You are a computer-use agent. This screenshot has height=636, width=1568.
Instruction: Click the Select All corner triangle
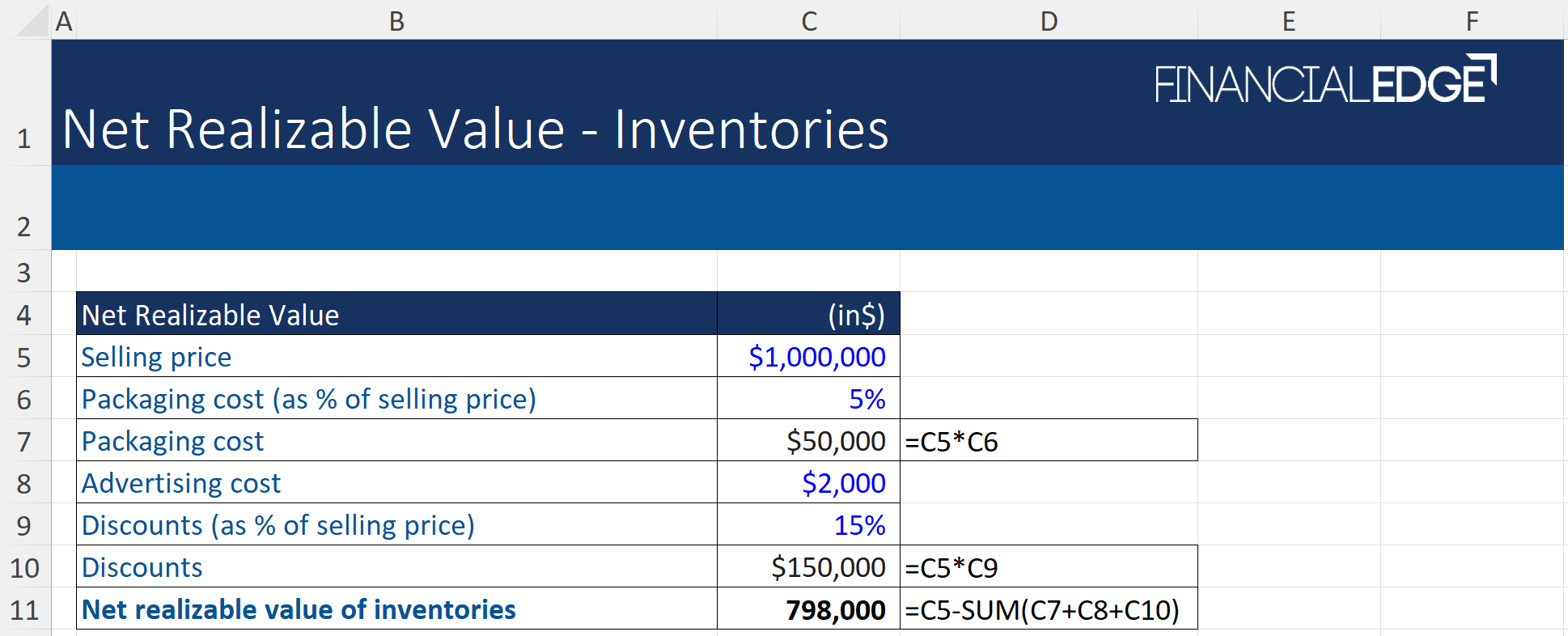pyautogui.click(x=32, y=21)
